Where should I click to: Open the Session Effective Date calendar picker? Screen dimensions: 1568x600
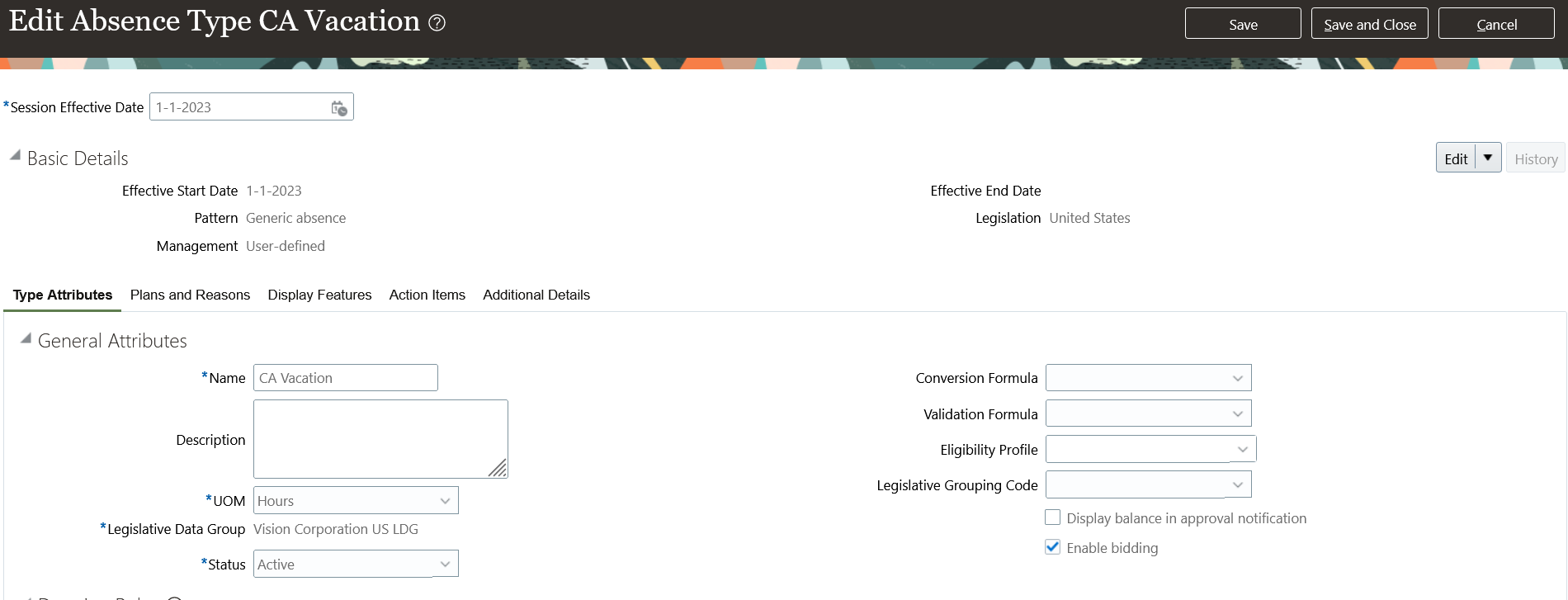pos(339,108)
